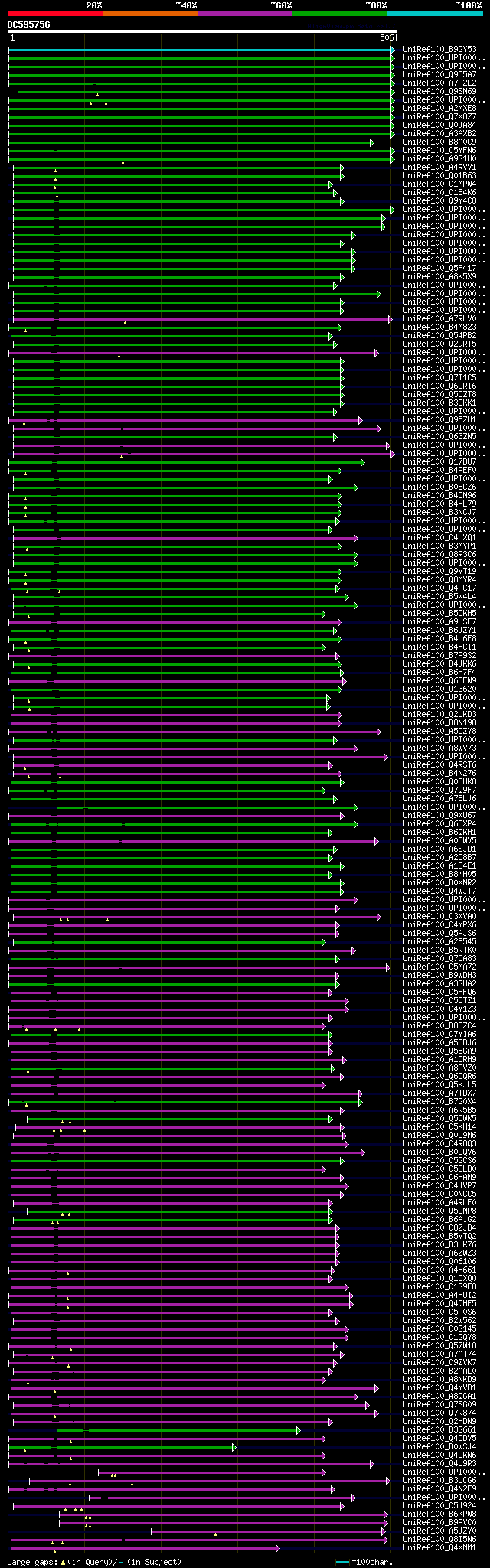Click label UniRef100_Q8R3C6
Screen dimensions: 490x1568
click(x=439, y=555)
